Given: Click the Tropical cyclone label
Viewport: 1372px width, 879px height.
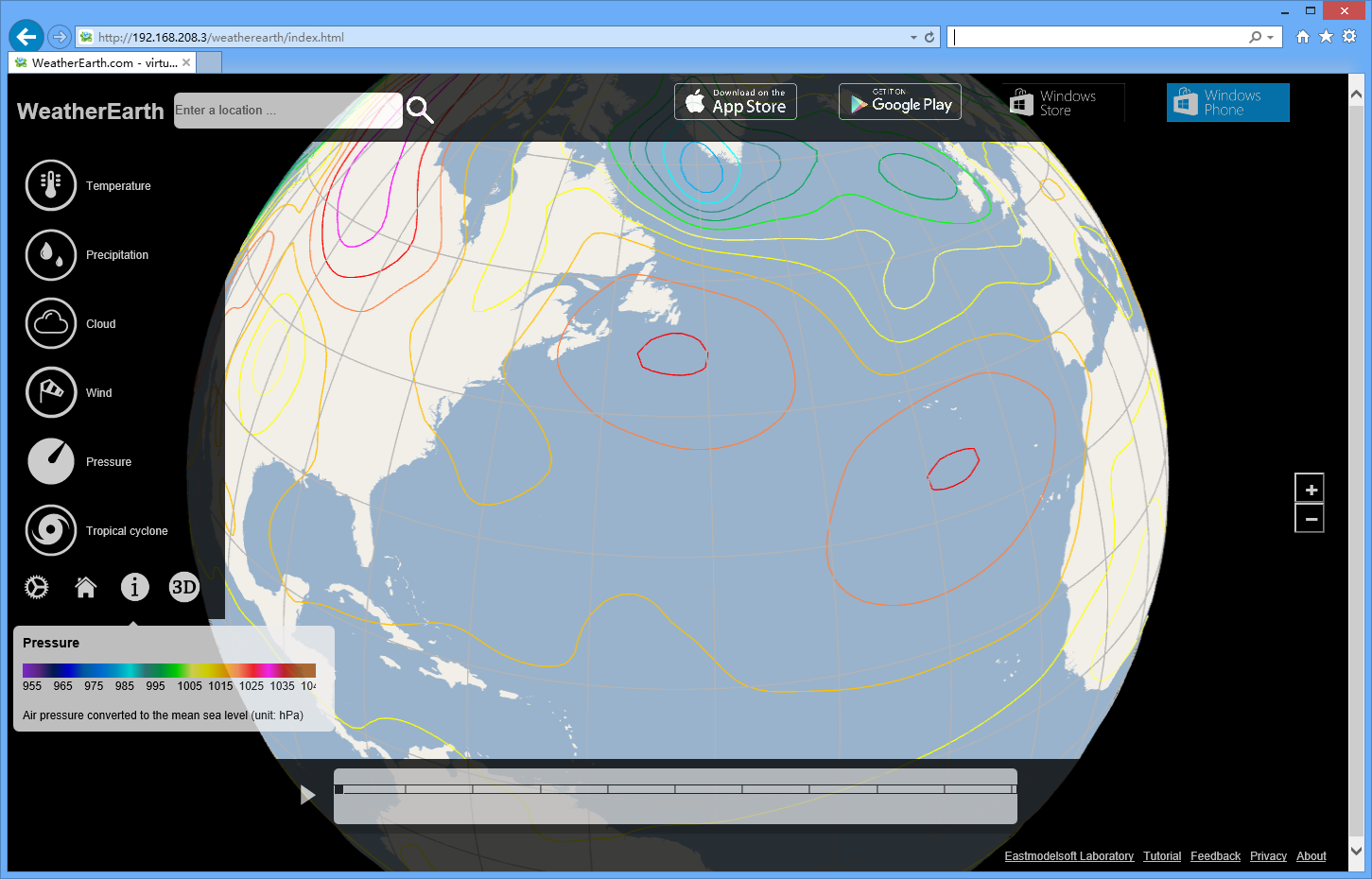Looking at the screenshot, I should 127,531.
